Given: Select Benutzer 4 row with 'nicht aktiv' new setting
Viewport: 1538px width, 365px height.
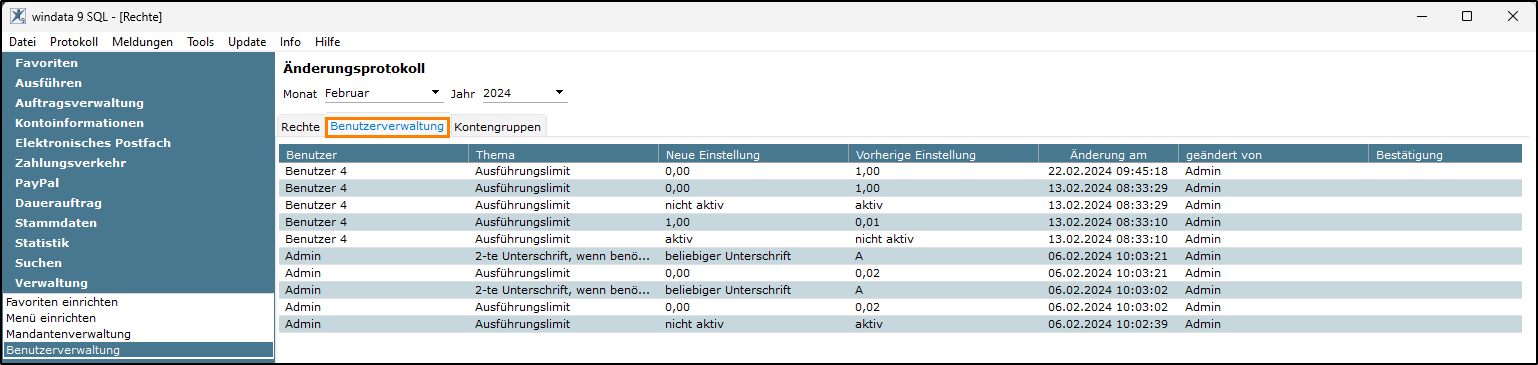Looking at the screenshot, I should (x=900, y=205).
